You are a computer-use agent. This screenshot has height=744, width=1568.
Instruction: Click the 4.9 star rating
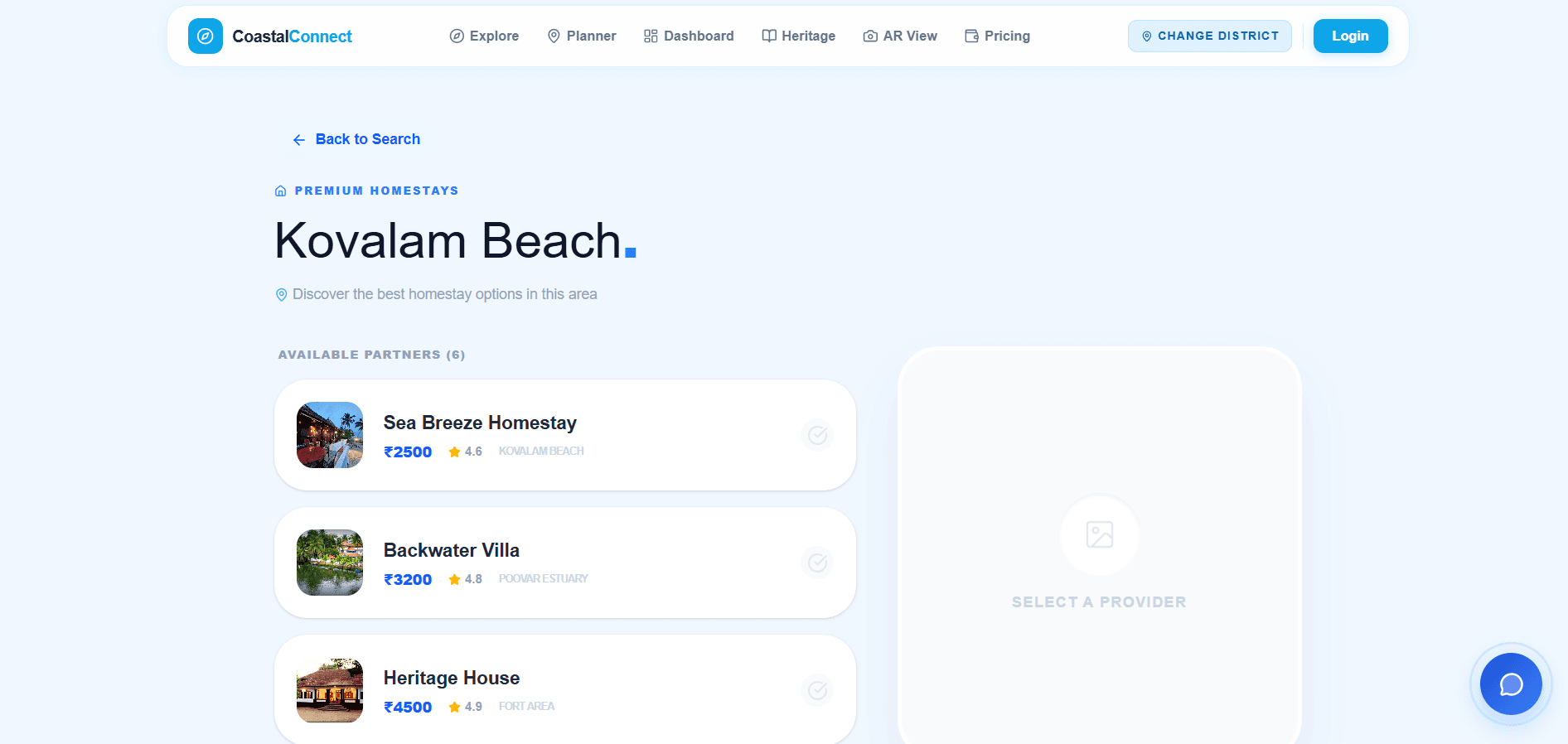click(x=465, y=707)
